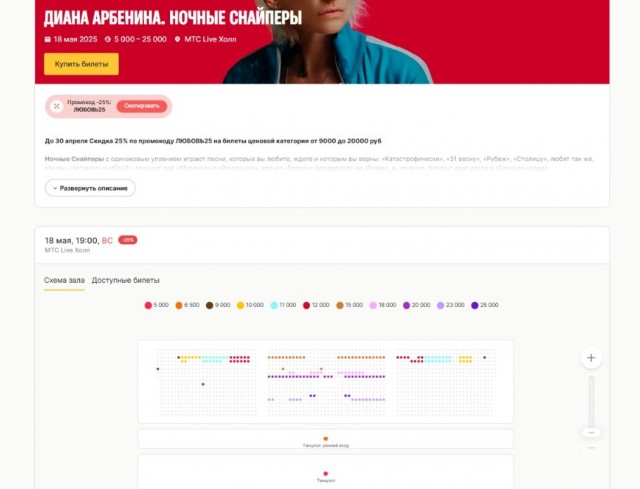
Task: Select the 5 000 price color swatch
Action: tap(148, 305)
